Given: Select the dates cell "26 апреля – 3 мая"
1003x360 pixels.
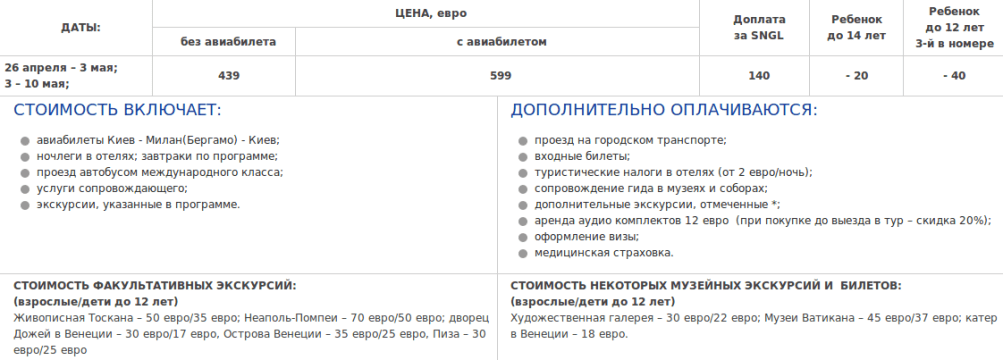Looking at the screenshot, I should (x=61, y=67).
